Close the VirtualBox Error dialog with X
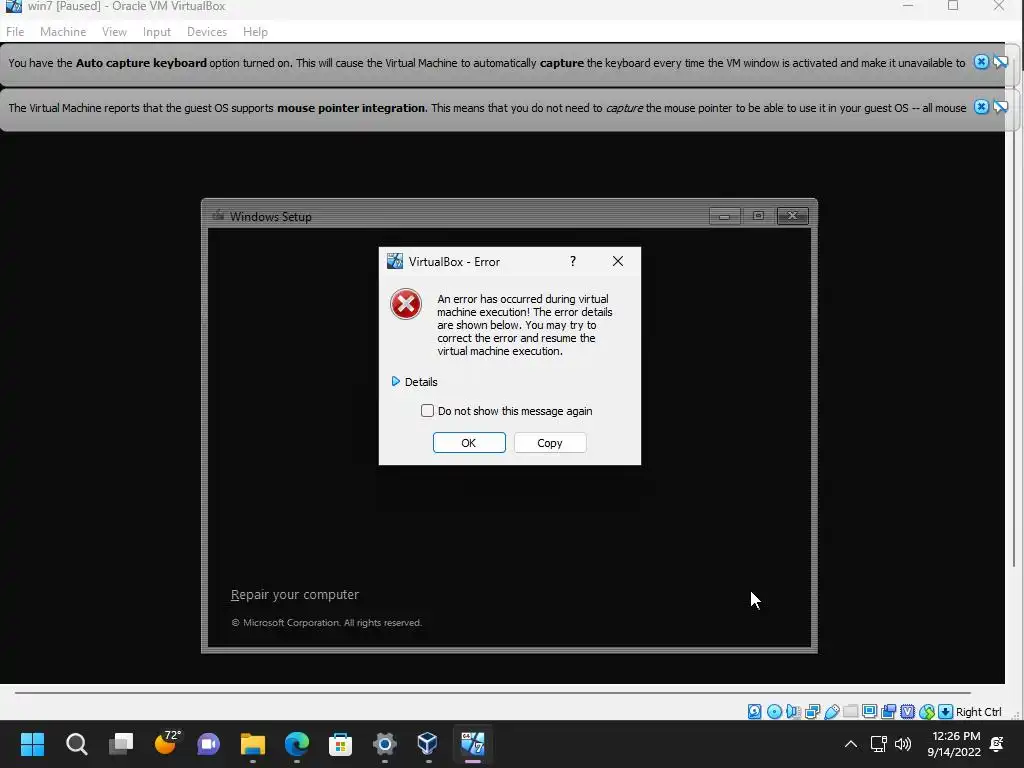Image resolution: width=1024 pixels, height=768 pixels. [618, 261]
